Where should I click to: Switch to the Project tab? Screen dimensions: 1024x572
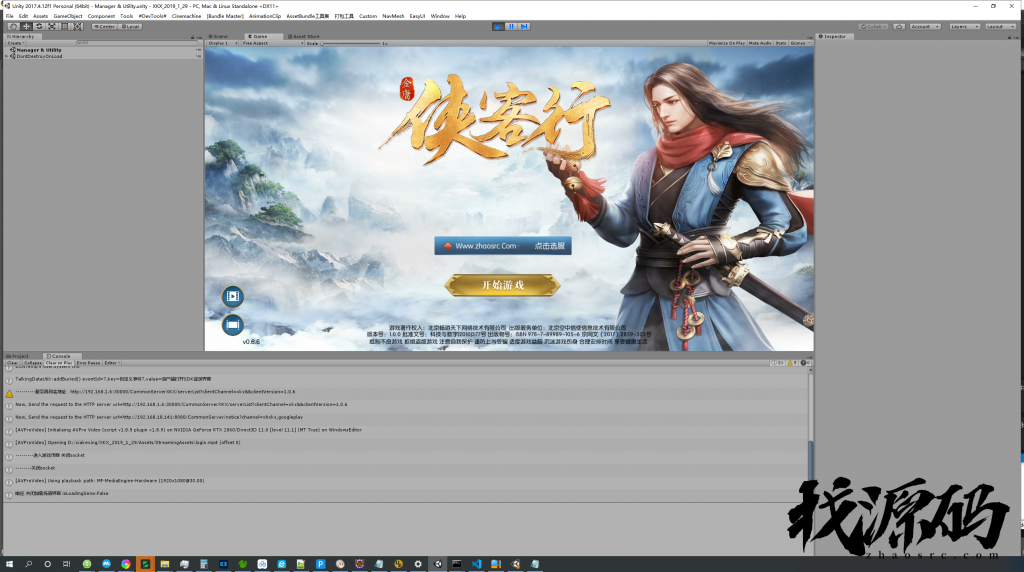tap(18, 357)
